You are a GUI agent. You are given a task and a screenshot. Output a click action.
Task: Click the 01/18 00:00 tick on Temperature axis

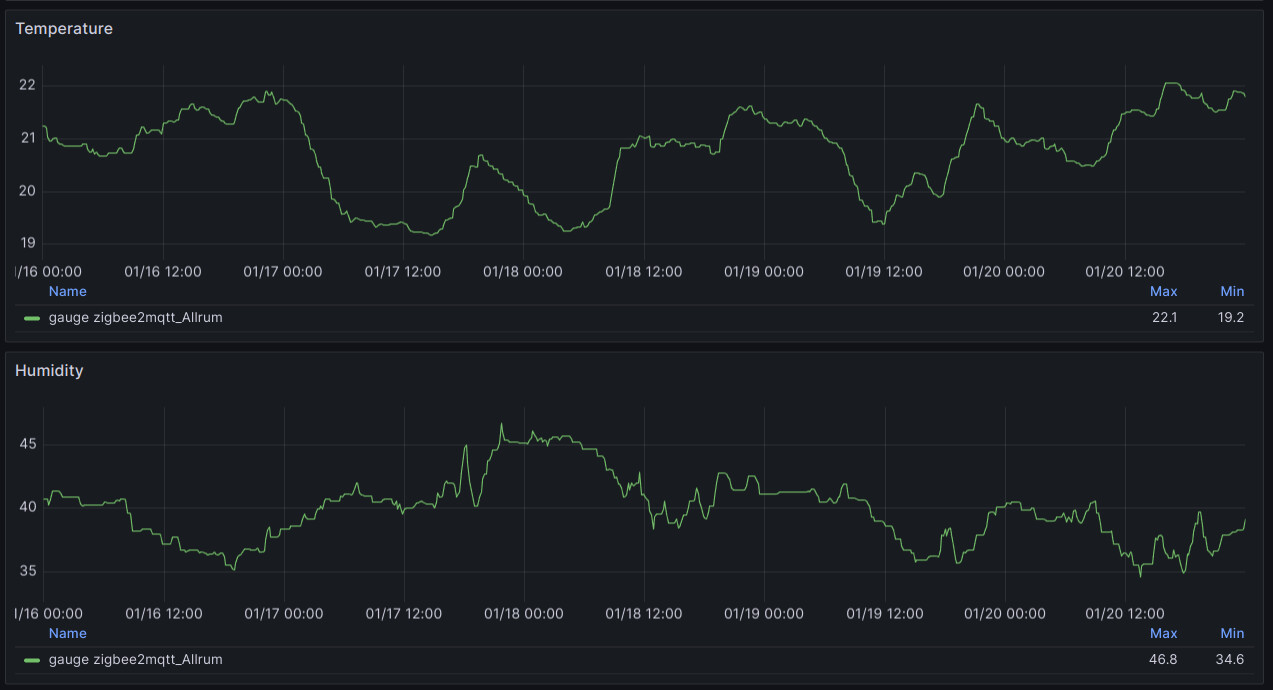pyautogui.click(x=523, y=272)
